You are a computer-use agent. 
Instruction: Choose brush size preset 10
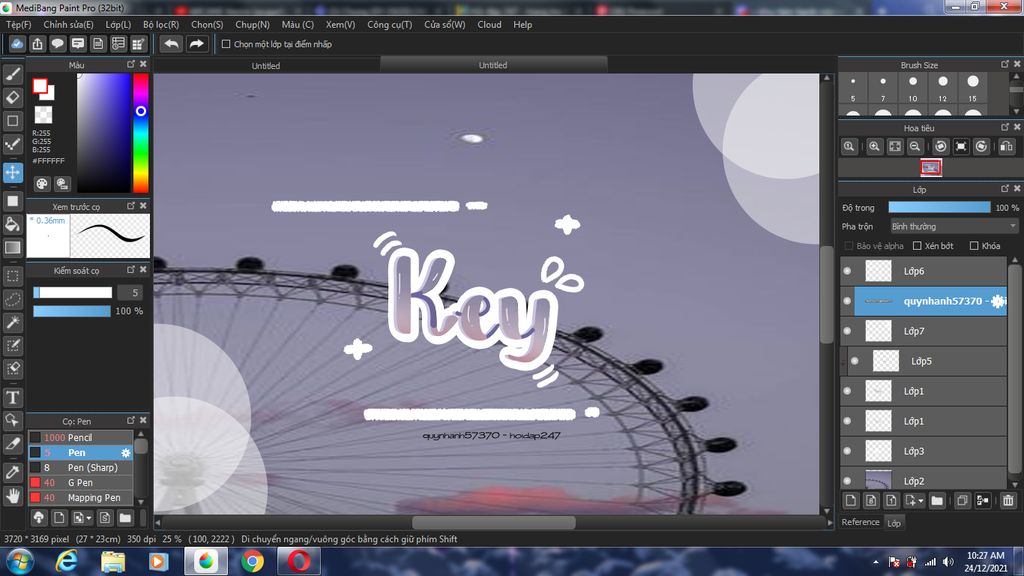(x=912, y=88)
